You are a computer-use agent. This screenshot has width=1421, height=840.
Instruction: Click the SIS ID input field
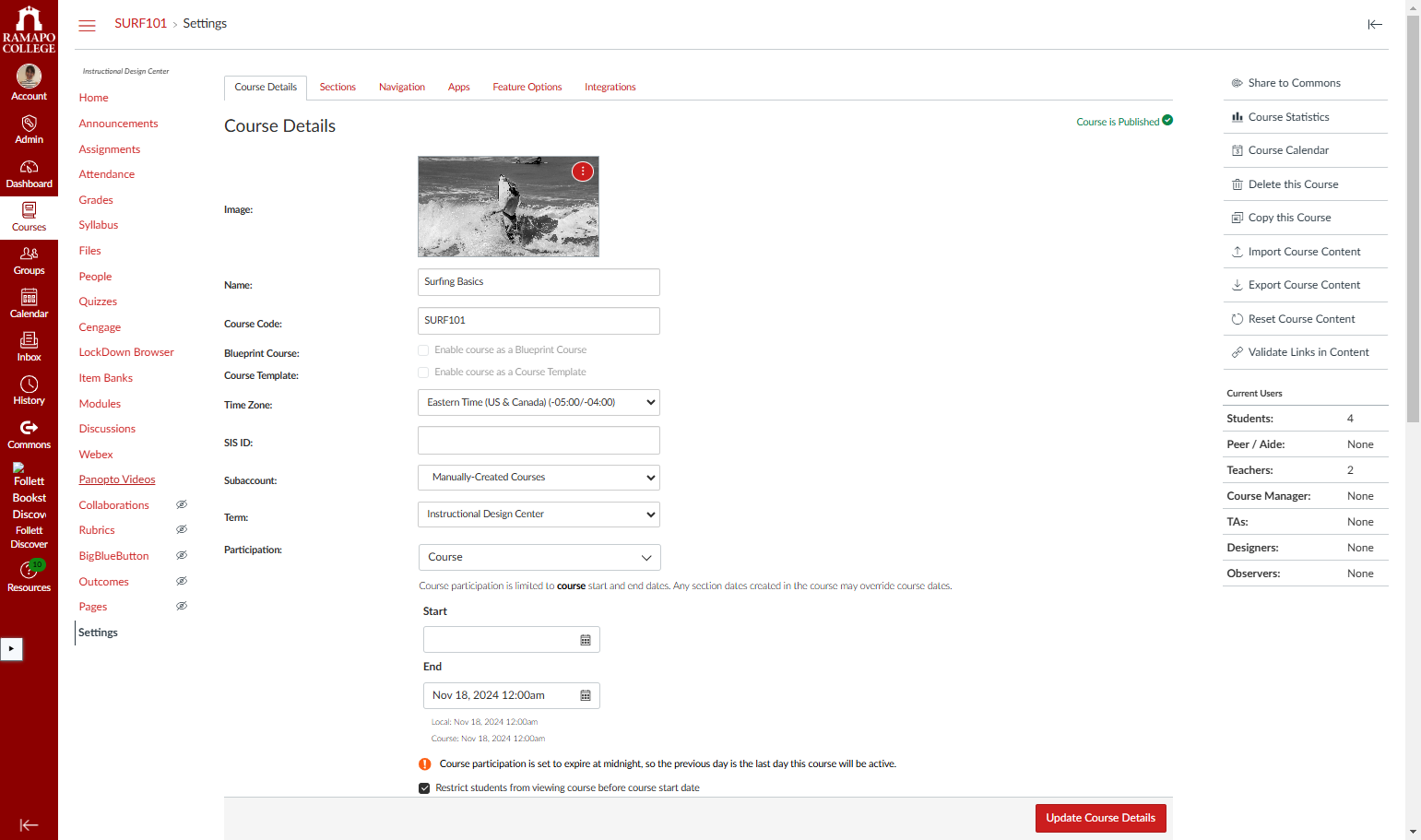click(539, 441)
